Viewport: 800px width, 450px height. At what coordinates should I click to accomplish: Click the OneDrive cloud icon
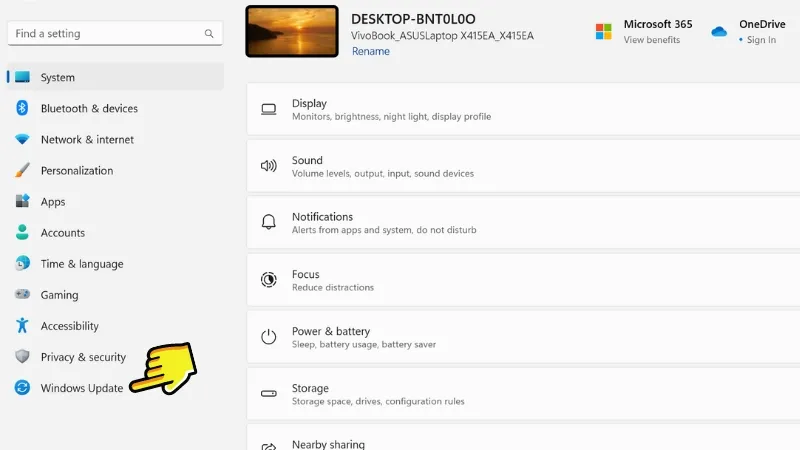(x=719, y=32)
